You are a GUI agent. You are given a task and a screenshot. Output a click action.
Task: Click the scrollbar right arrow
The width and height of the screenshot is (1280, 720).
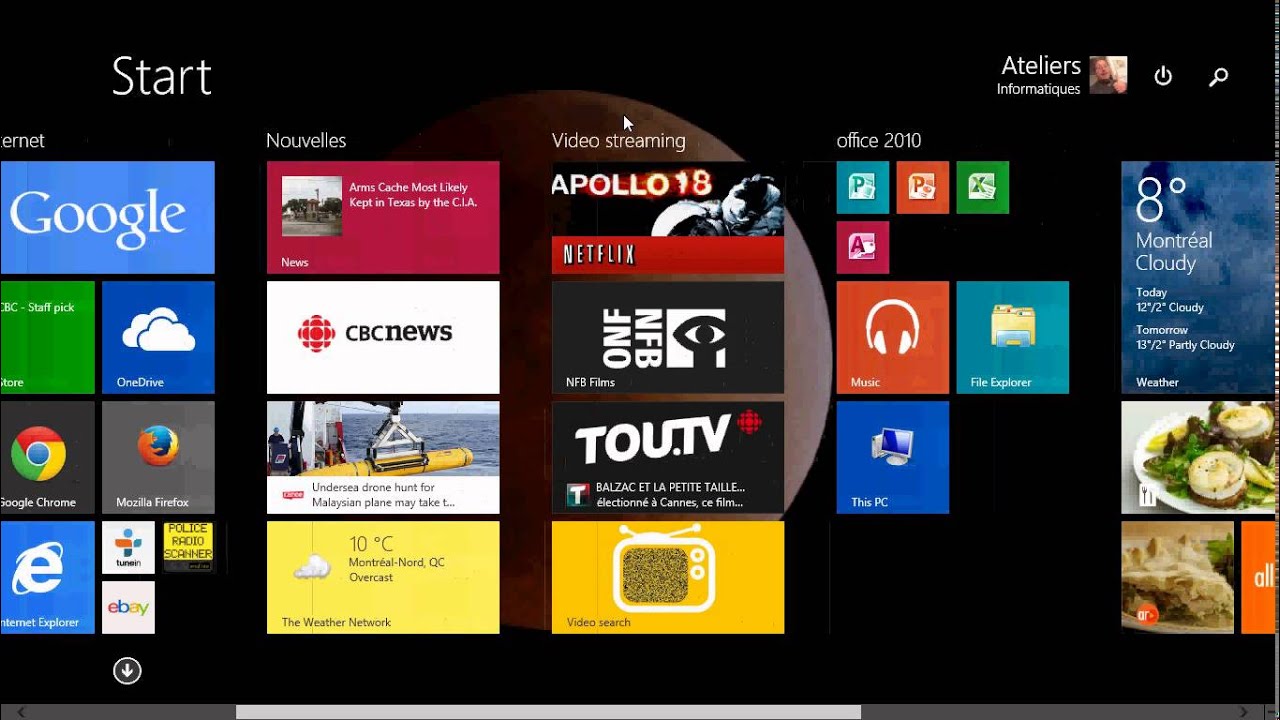1245,712
